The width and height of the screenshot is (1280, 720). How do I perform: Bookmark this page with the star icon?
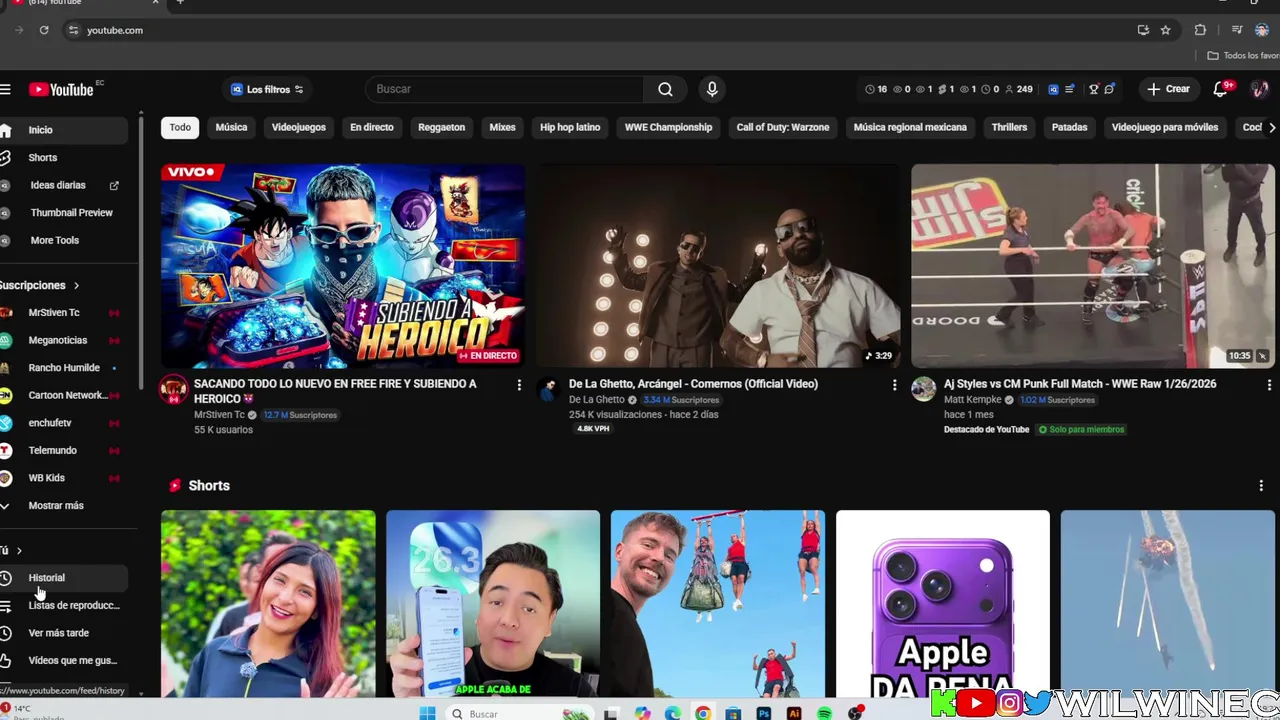pos(1165,30)
